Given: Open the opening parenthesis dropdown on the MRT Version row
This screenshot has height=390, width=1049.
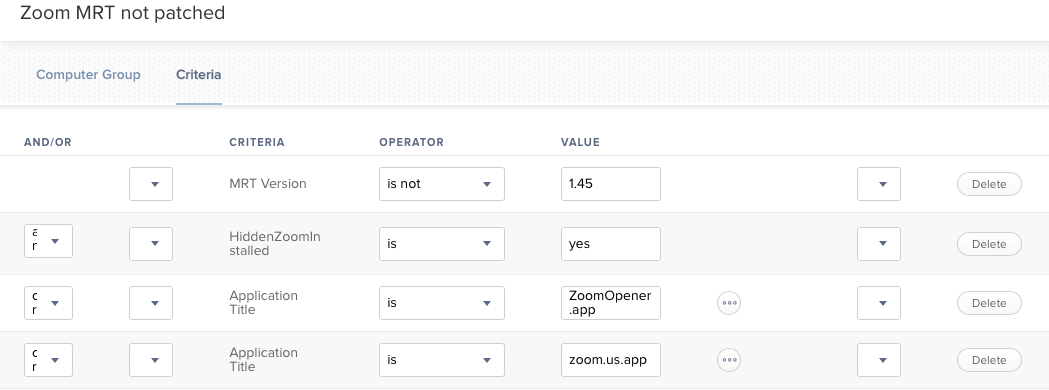Looking at the screenshot, I should [x=151, y=184].
